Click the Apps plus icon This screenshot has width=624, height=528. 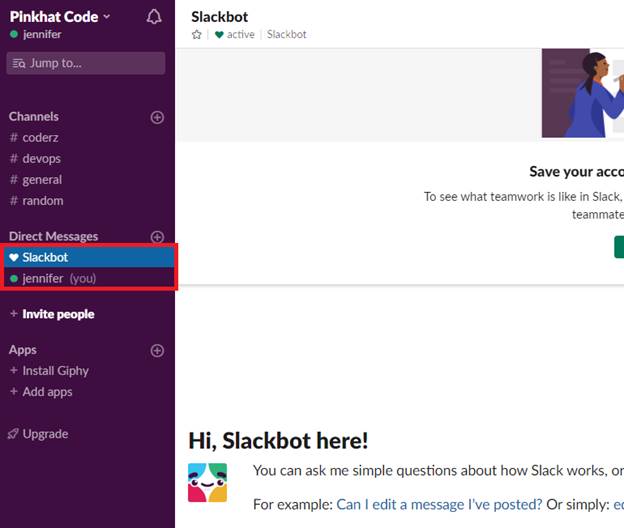(157, 351)
